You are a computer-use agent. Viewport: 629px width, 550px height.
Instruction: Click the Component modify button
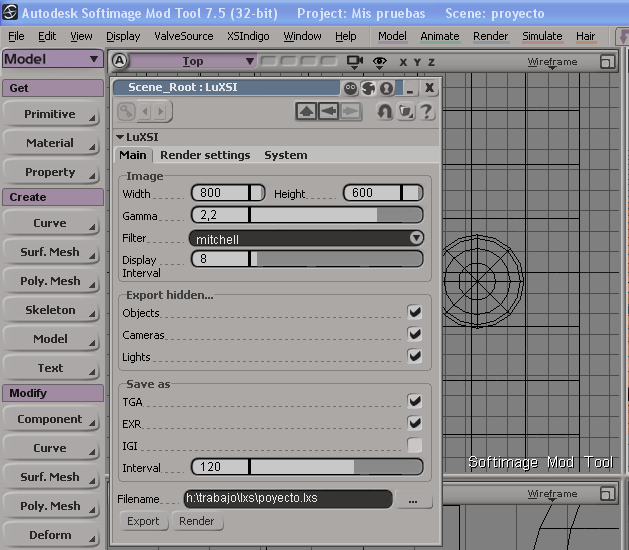[x=51, y=419]
